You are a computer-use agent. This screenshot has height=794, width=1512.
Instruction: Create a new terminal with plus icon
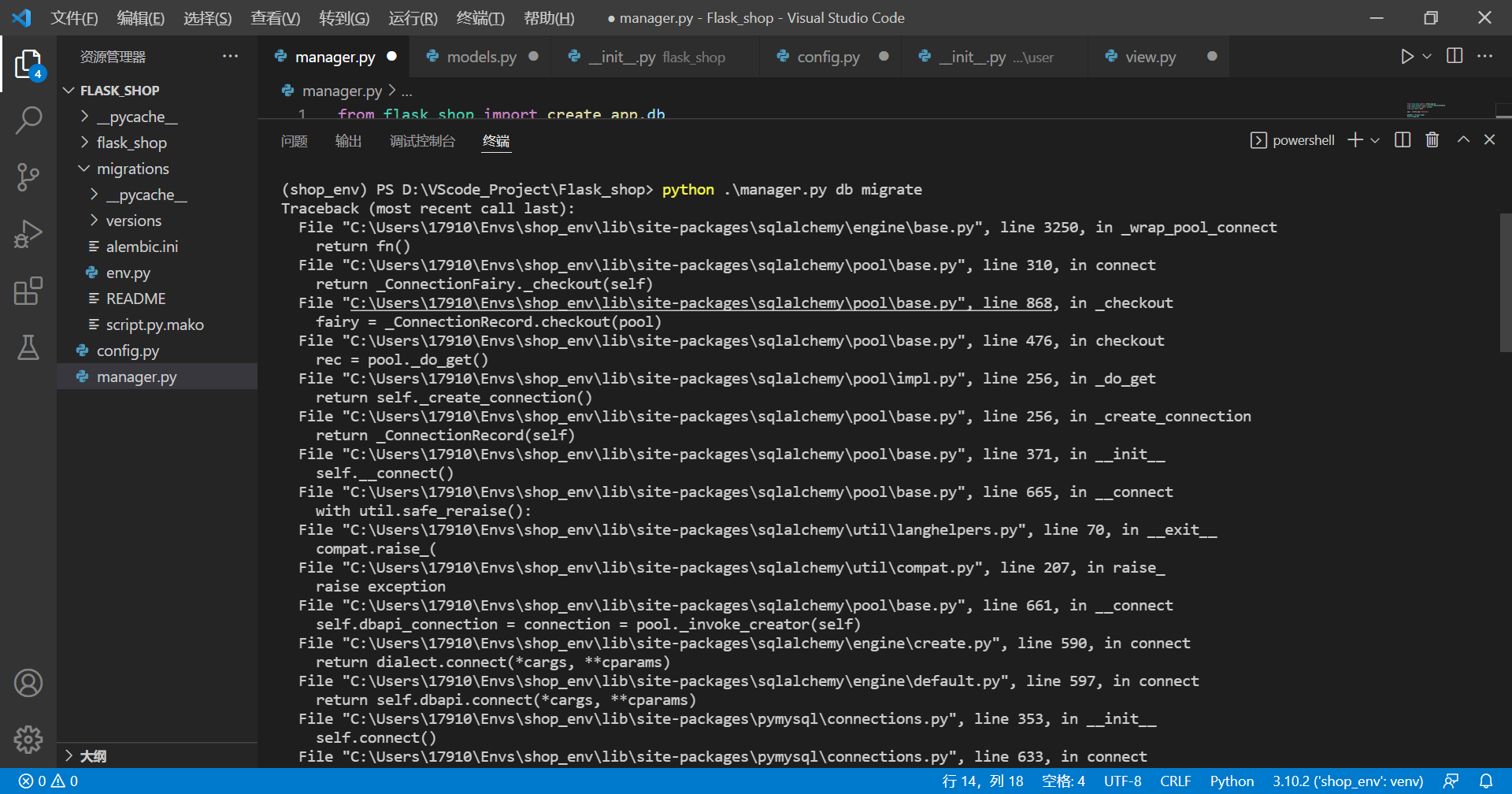click(1355, 140)
